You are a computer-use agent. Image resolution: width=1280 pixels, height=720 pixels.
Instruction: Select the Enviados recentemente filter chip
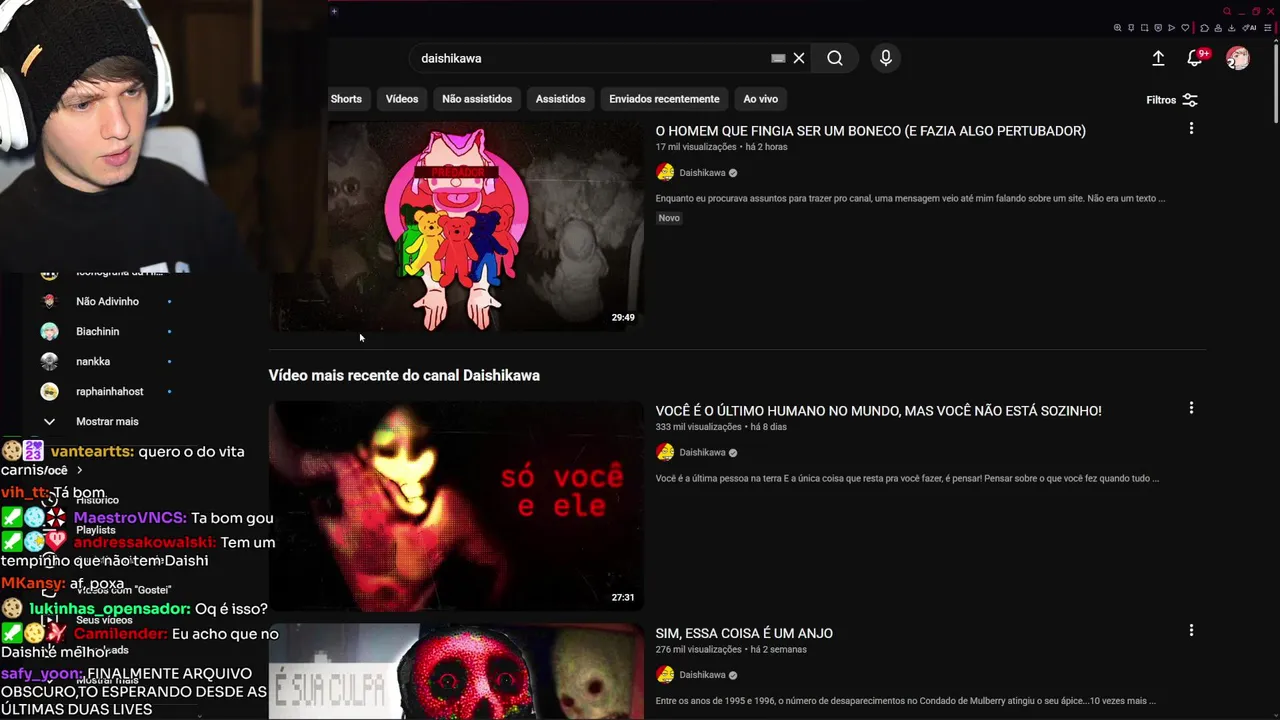tap(664, 99)
